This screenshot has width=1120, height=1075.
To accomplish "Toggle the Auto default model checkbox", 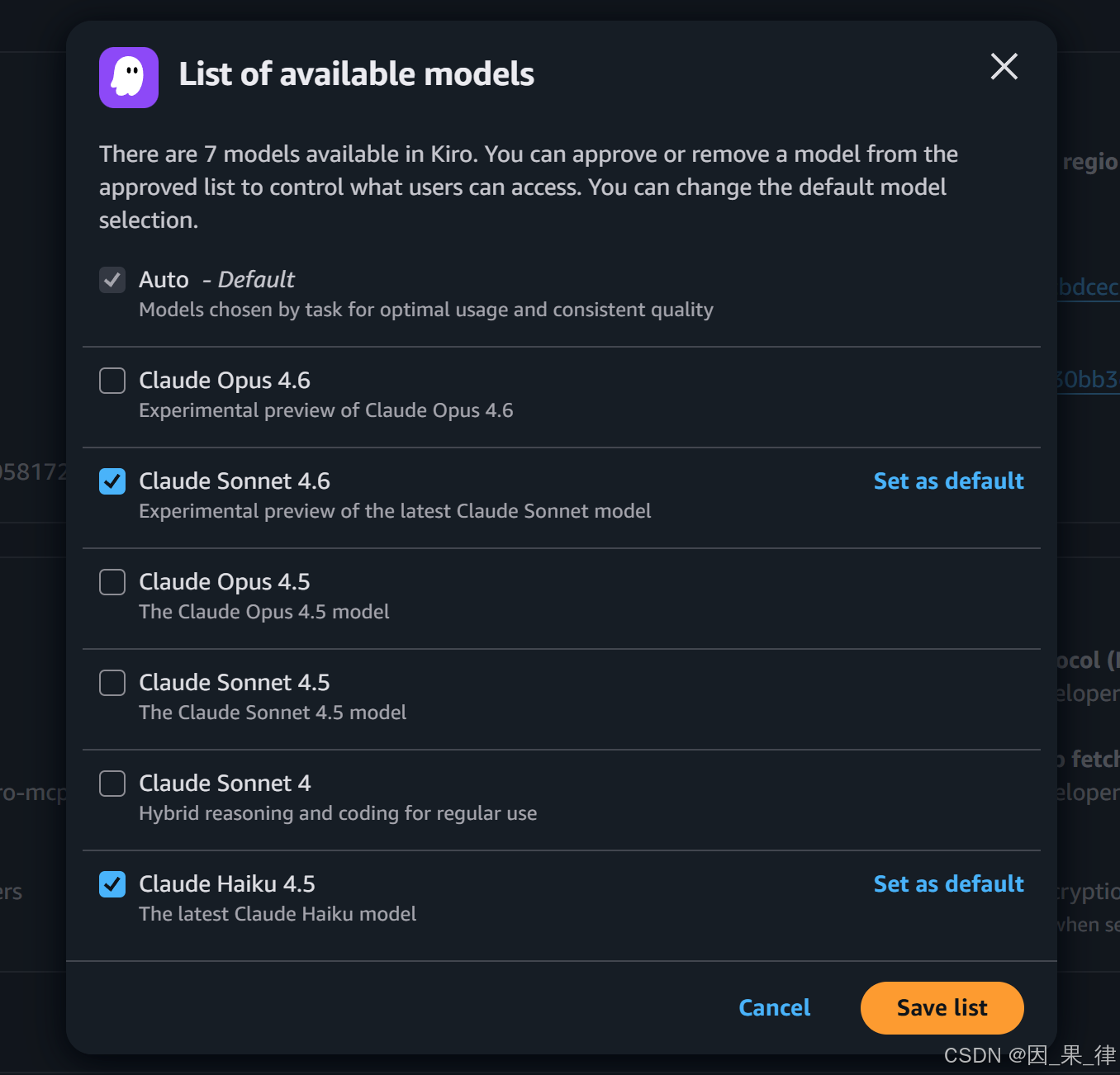I will [112, 280].
